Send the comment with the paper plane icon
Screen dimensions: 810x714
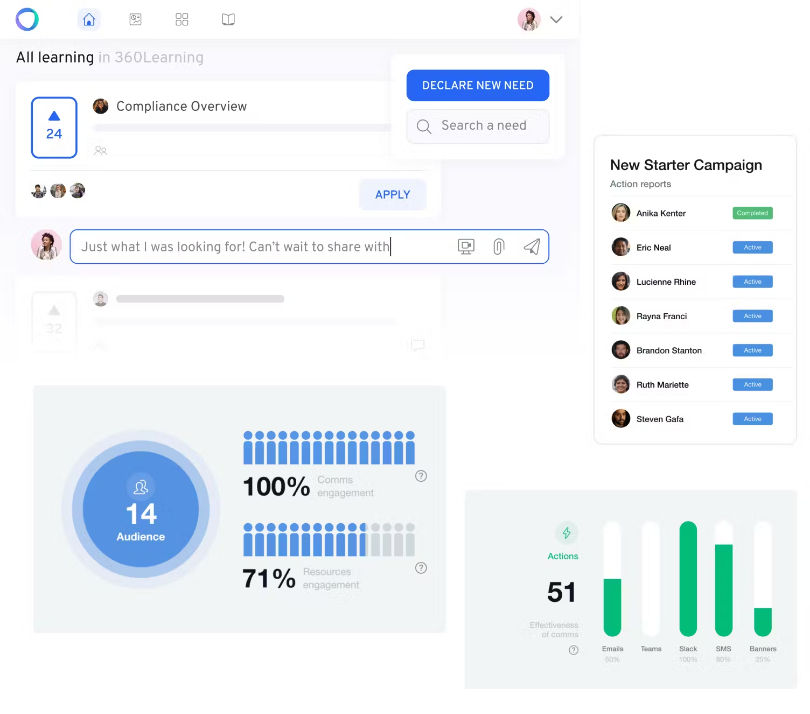pos(531,246)
